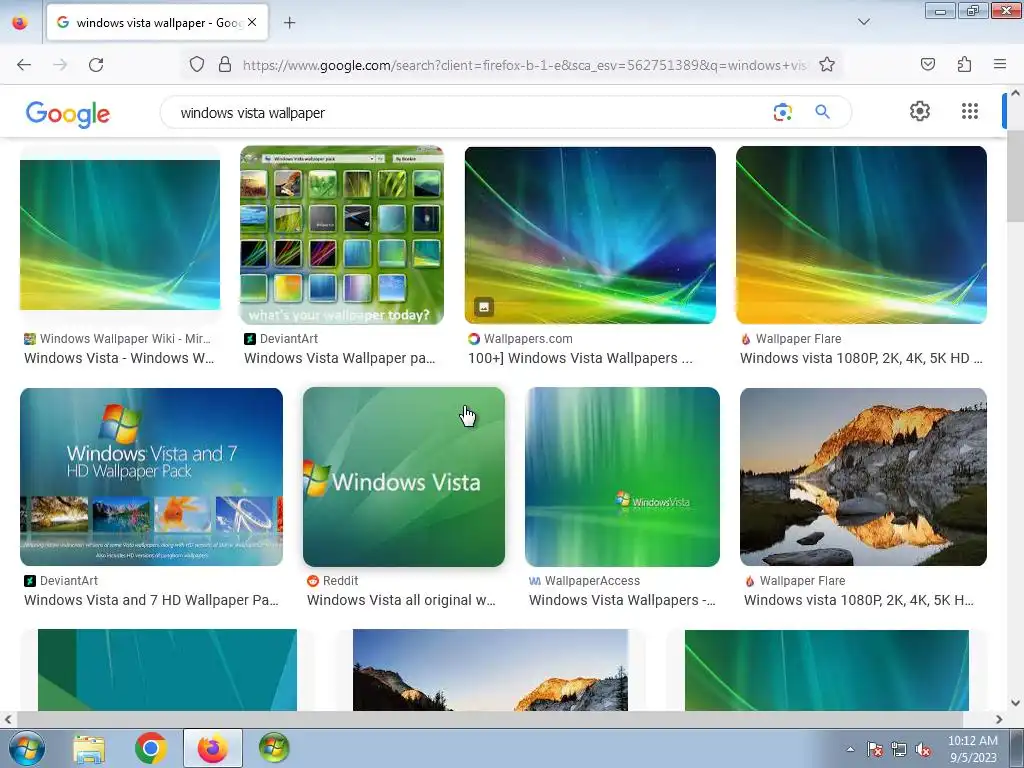Open the Firefox hamburger application menu
Image resolution: width=1024 pixels, height=768 pixels.
pos(1000,64)
